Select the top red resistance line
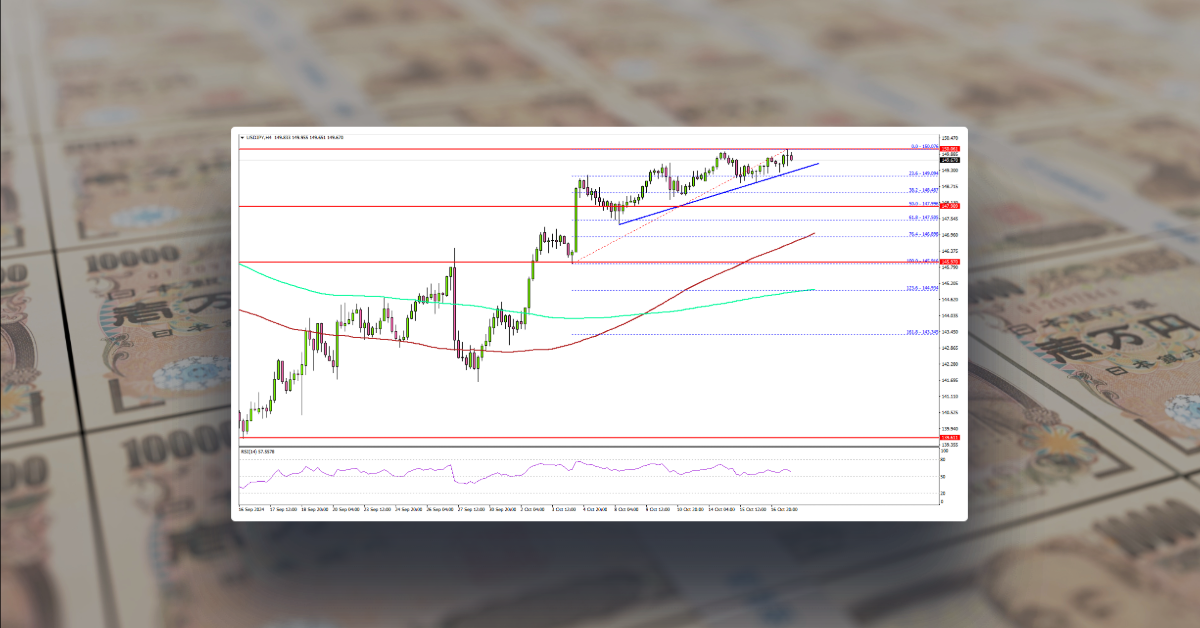 coord(600,148)
